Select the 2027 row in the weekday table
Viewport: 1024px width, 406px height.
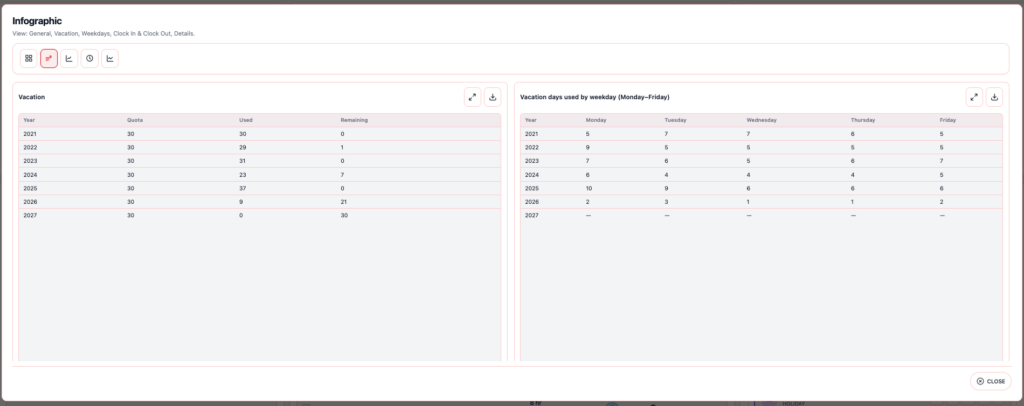(x=760, y=215)
